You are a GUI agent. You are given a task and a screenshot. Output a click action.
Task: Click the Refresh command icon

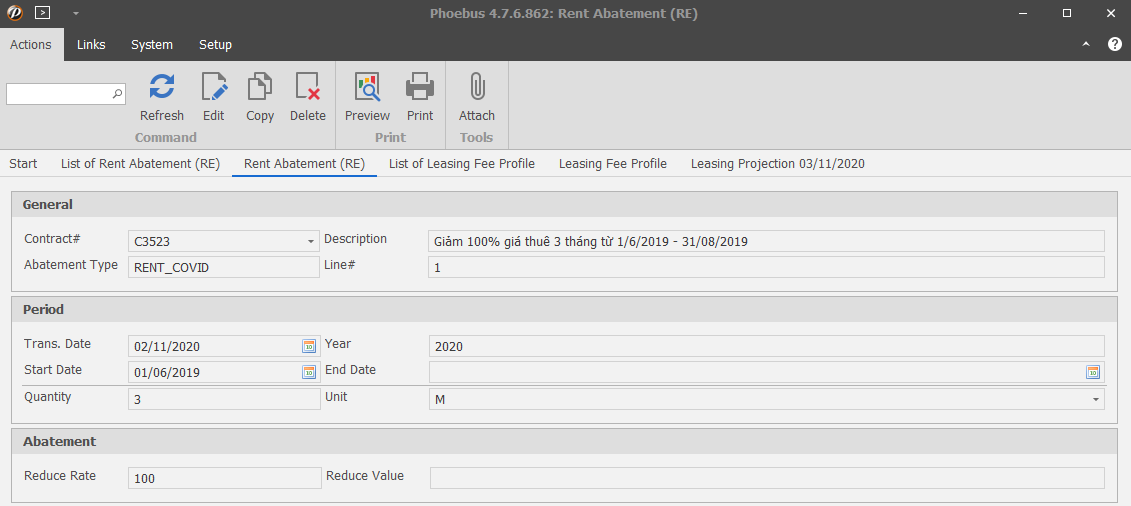[161, 88]
